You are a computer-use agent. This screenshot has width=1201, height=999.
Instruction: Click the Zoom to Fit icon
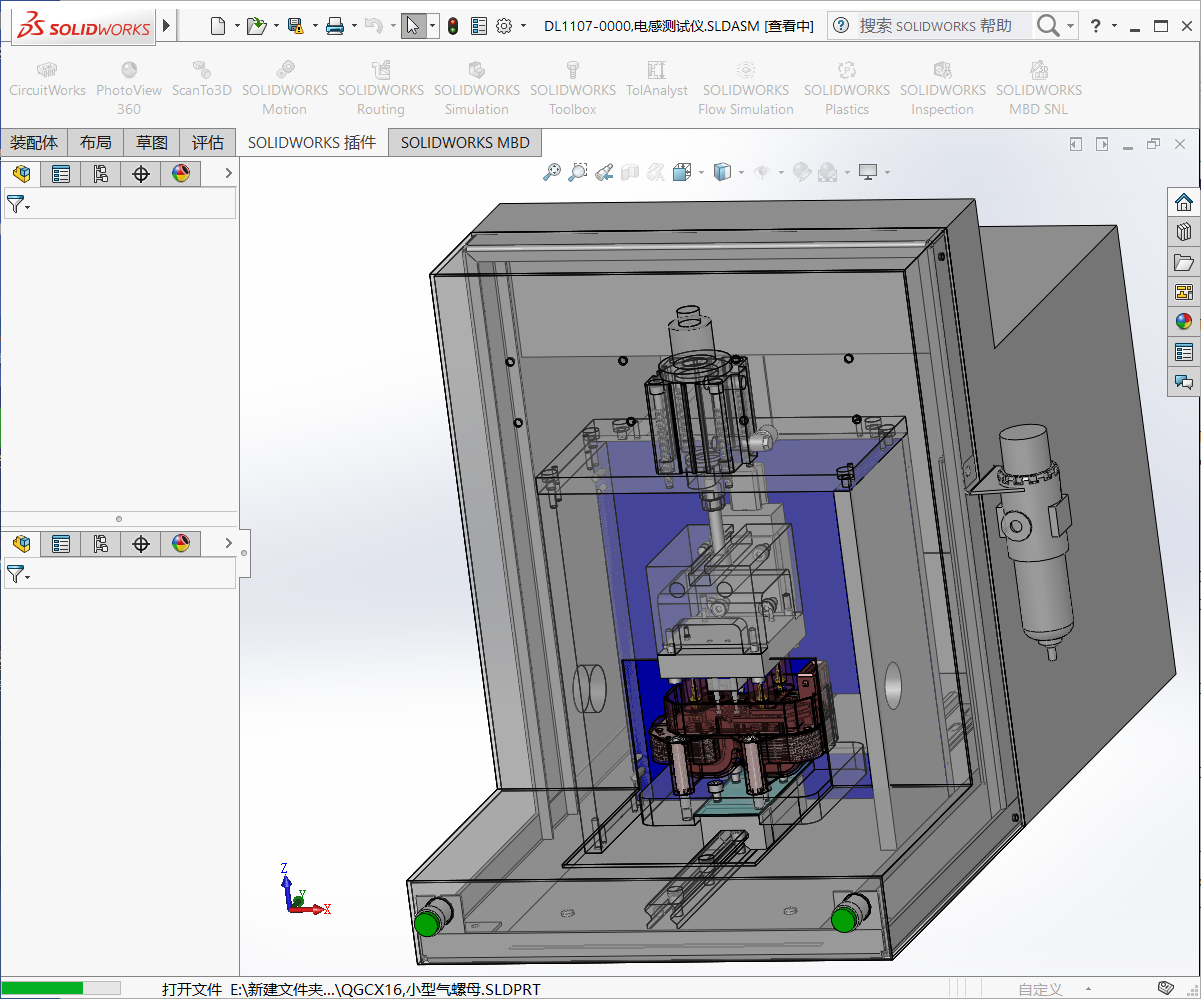[x=551, y=172]
